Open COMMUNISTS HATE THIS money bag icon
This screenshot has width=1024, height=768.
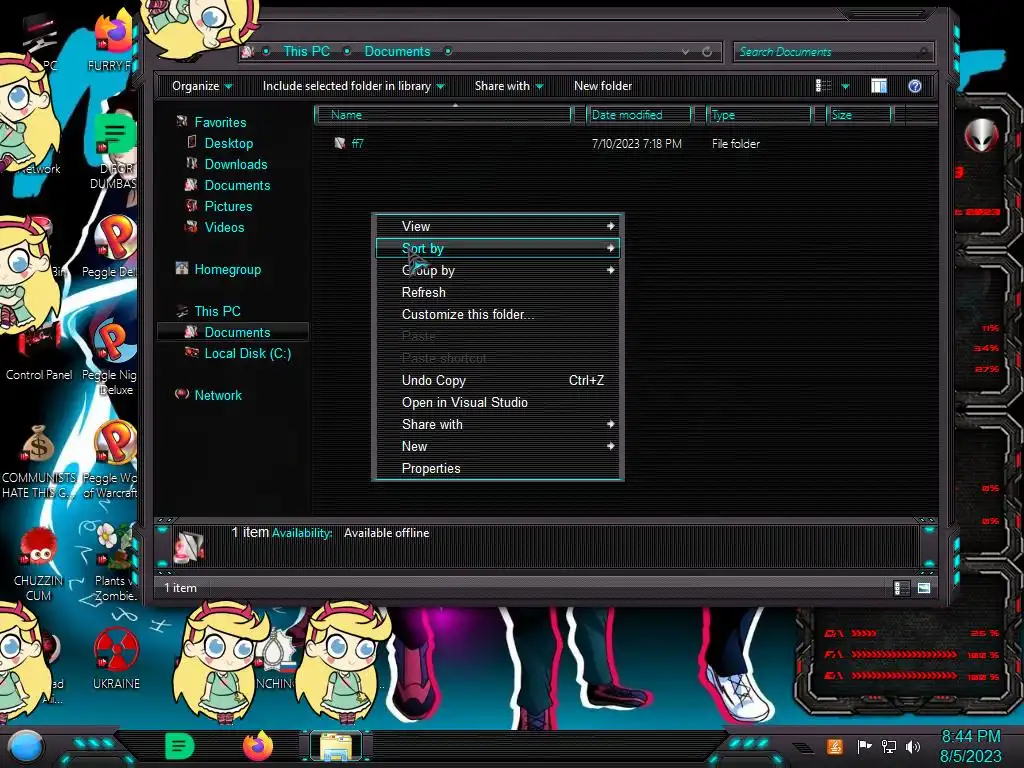38,461
